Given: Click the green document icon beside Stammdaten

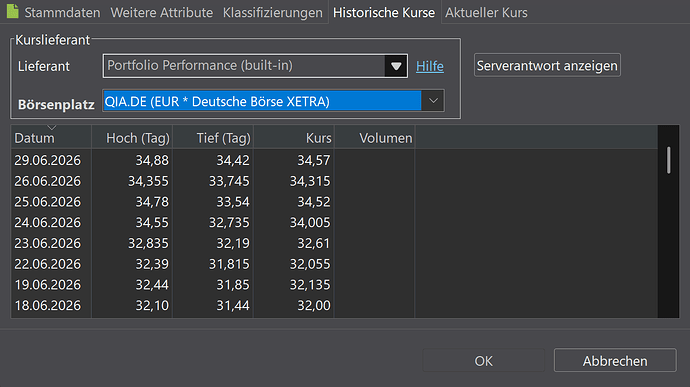Looking at the screenshot, I should click(13, 11).
